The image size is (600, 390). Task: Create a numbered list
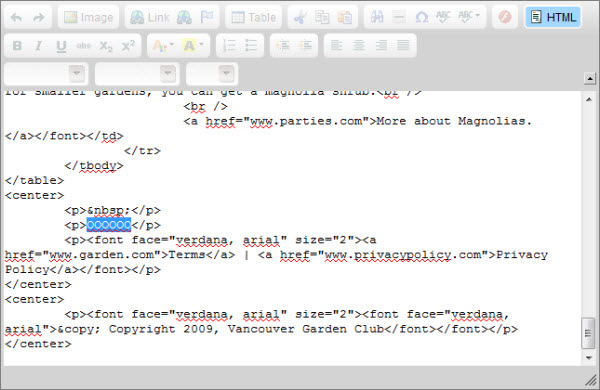pyautogui.click(x=229, y=46)
